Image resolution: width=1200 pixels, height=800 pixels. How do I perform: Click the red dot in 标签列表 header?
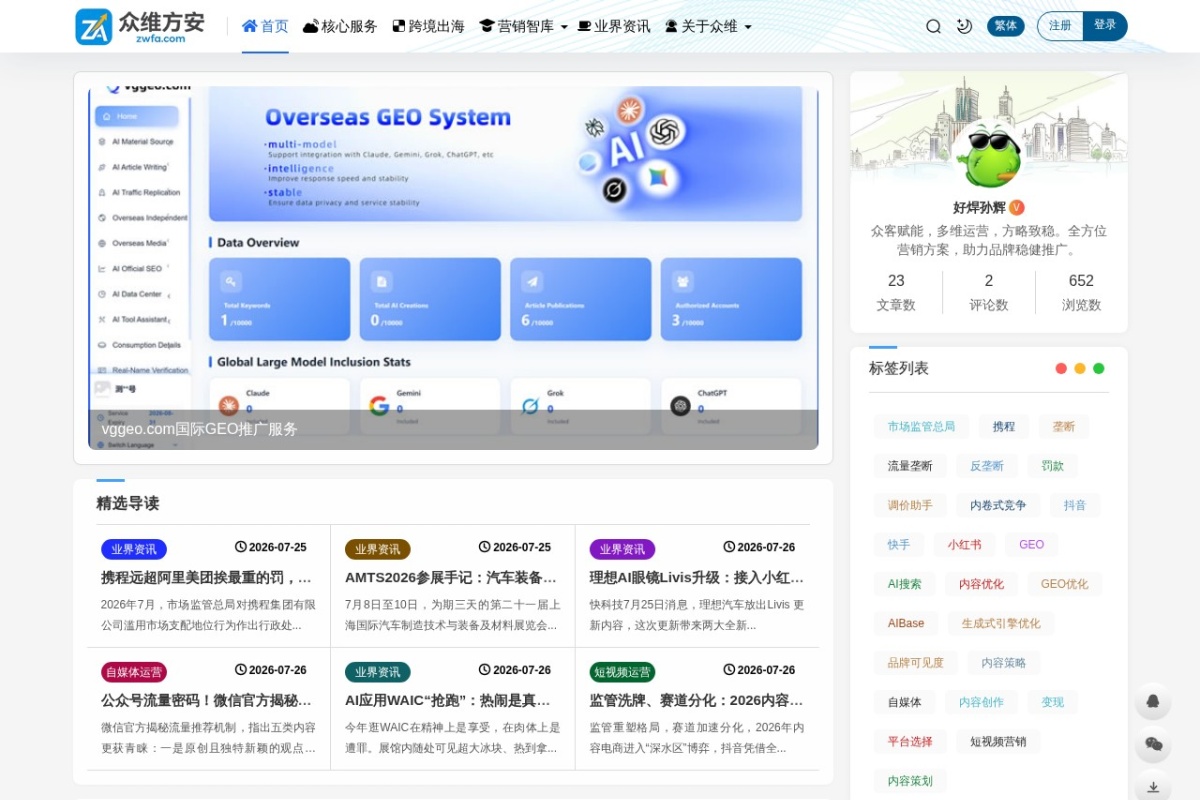click(1061, 368)
